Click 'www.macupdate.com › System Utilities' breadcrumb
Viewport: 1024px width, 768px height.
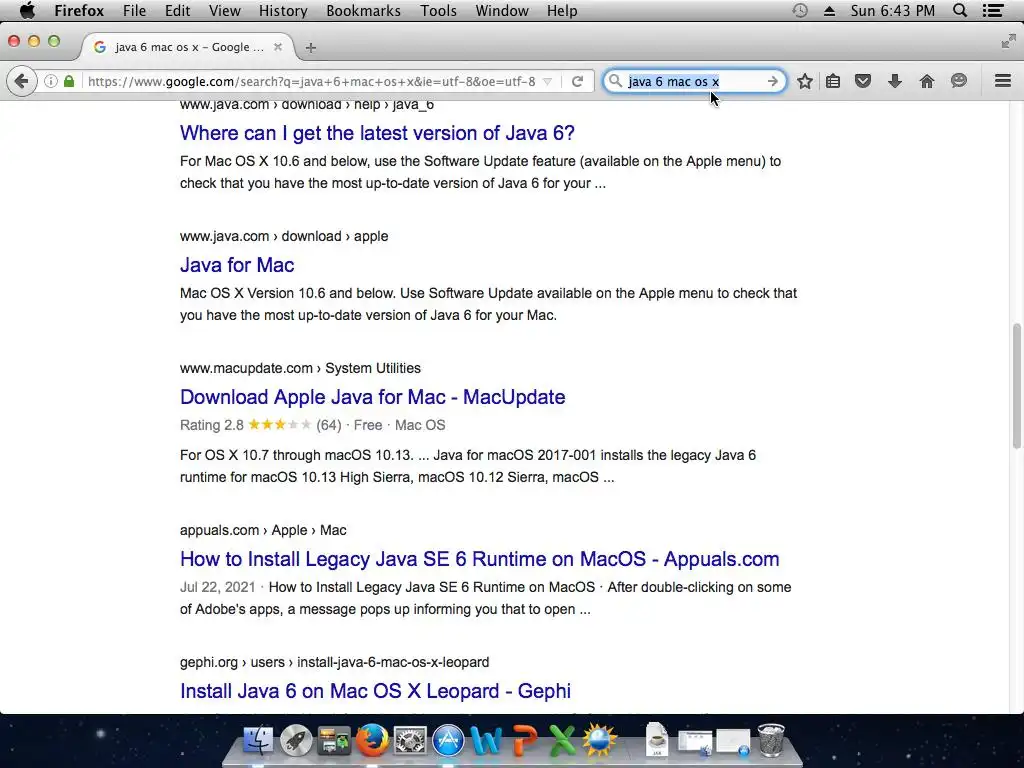pos(300,368)
